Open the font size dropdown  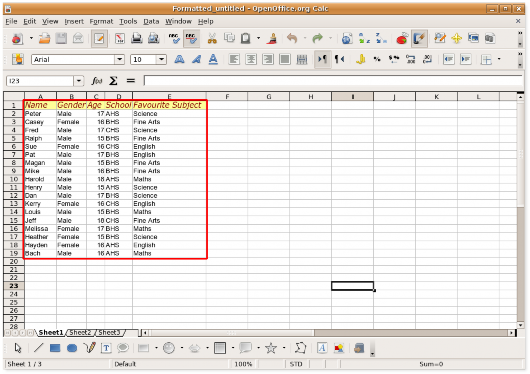[162, 60]
